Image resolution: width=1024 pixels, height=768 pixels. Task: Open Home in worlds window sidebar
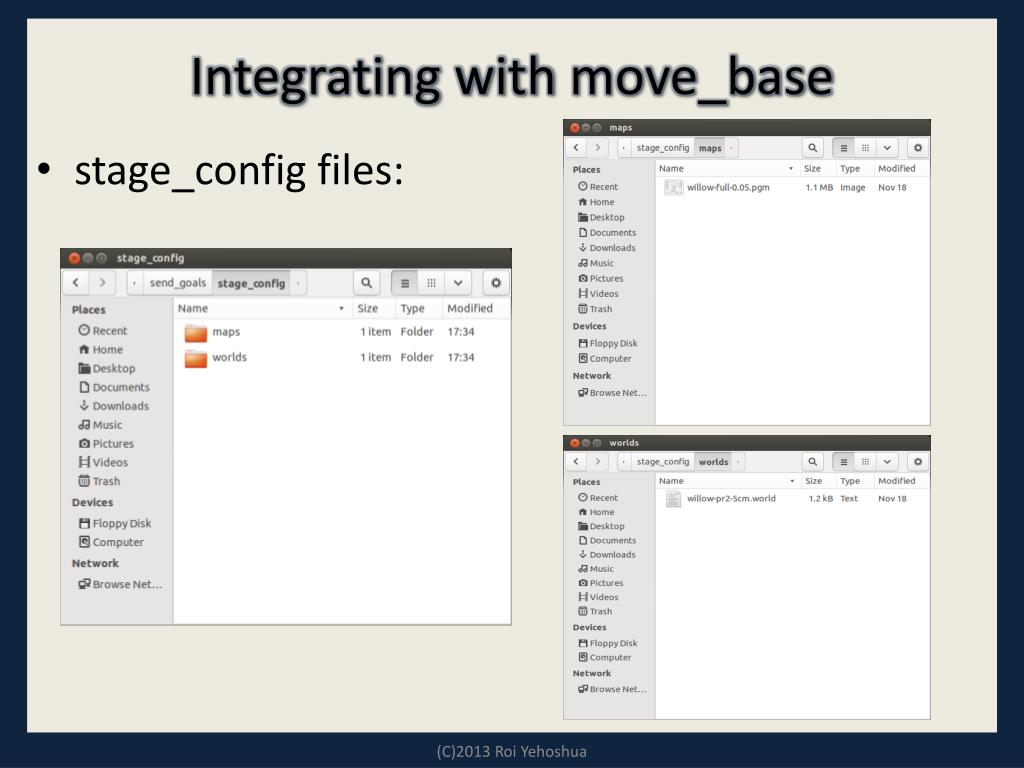click(x=596, y=513)
